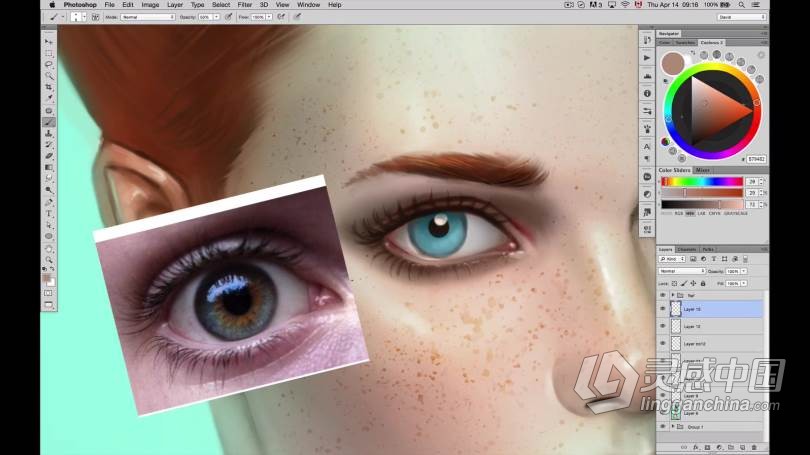
Task: Toggle visibility of Group 1
Action: coord(662,427)
